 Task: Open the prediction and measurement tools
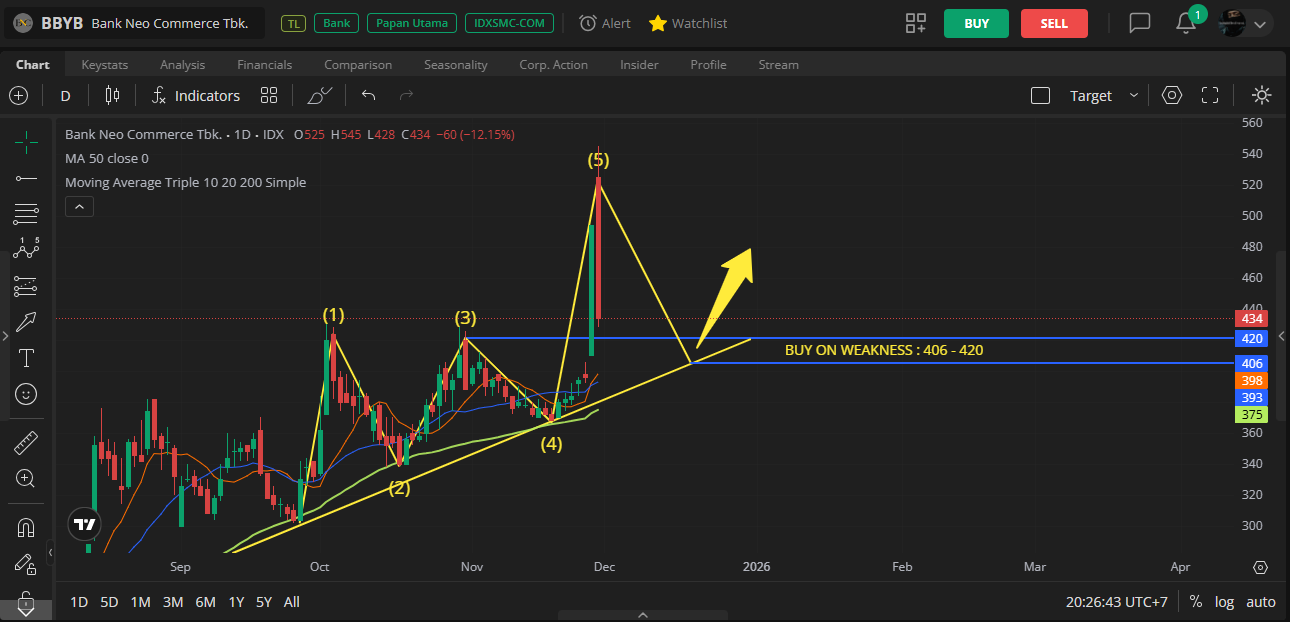(x=26, y=286)
